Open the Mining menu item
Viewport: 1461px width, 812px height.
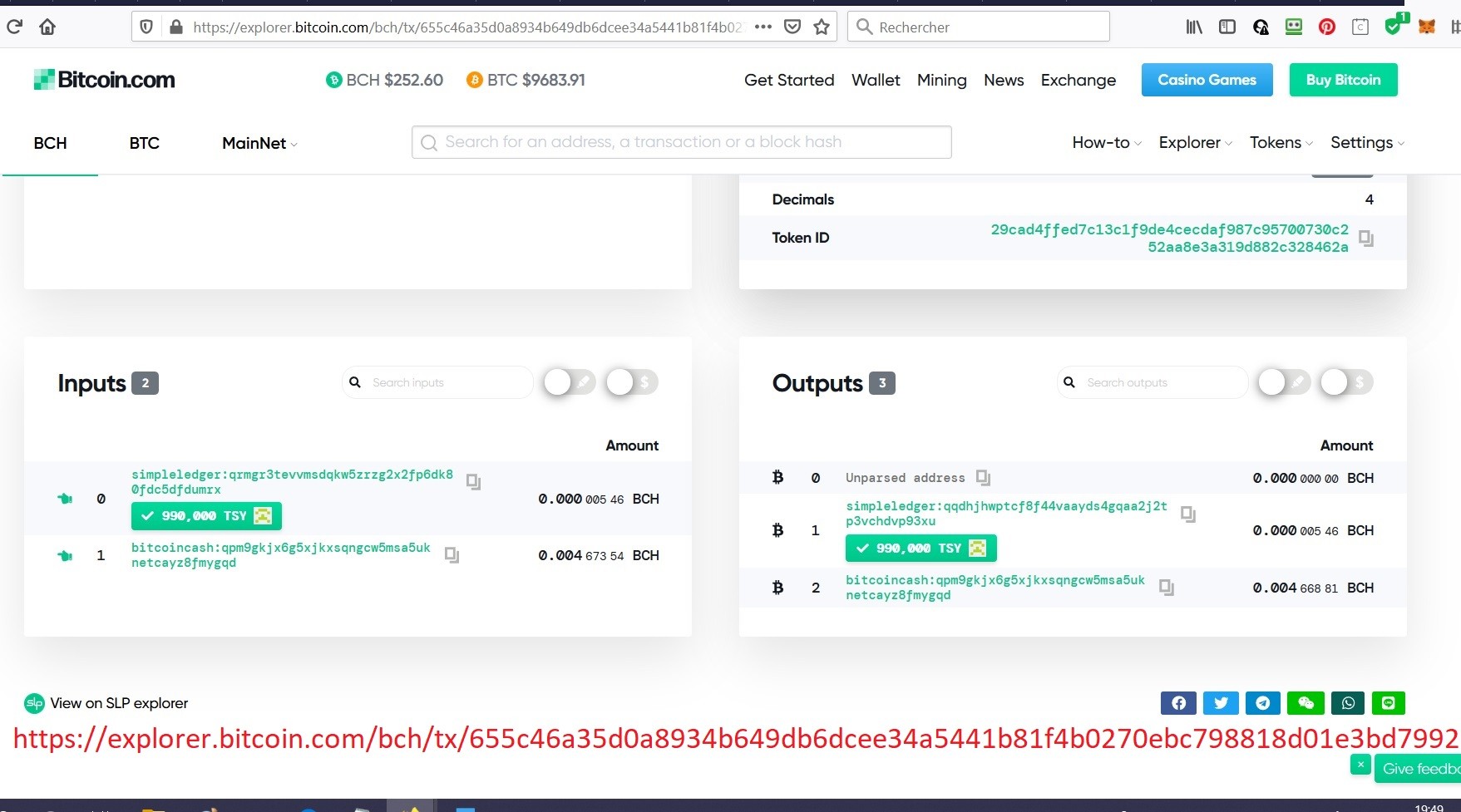tap(941, 80)
